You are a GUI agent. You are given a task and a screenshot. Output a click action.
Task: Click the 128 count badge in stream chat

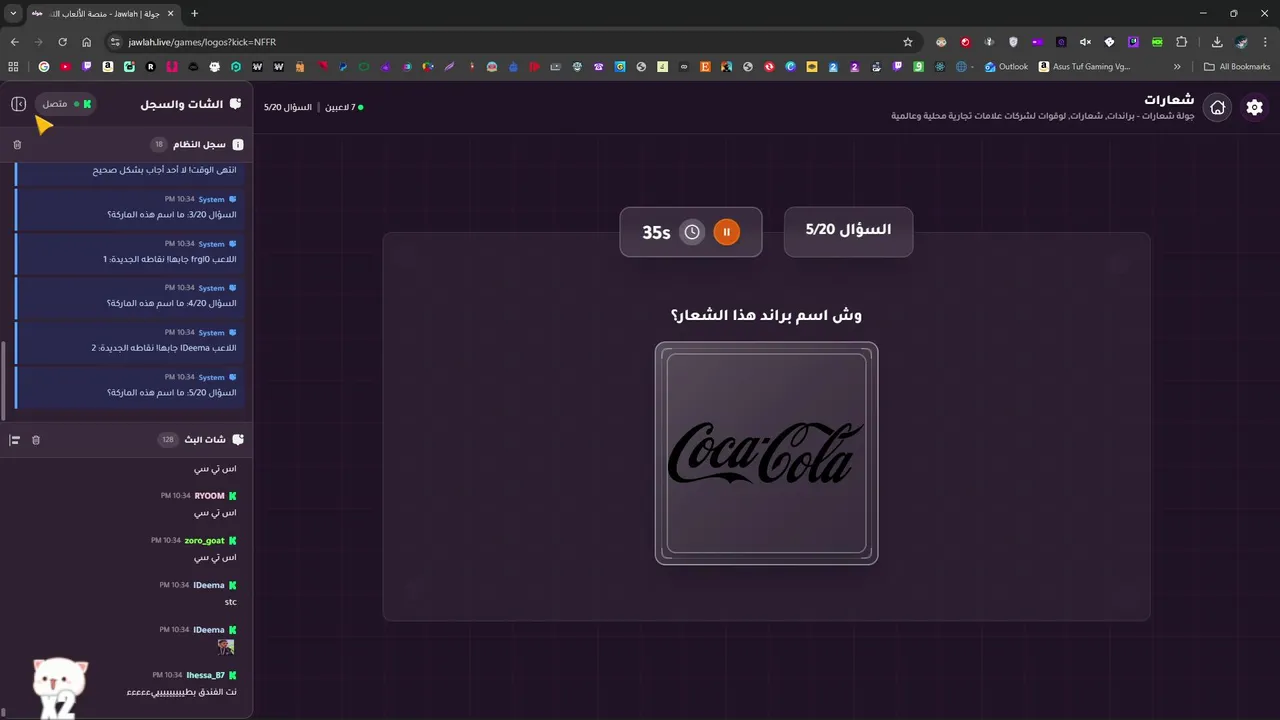point(167,440)
